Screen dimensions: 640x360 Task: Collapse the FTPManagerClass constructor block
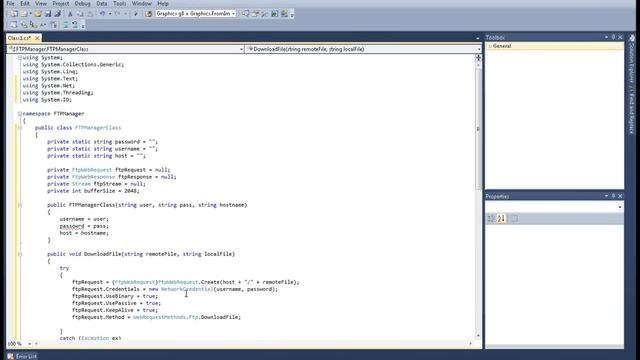coord(20,205)
